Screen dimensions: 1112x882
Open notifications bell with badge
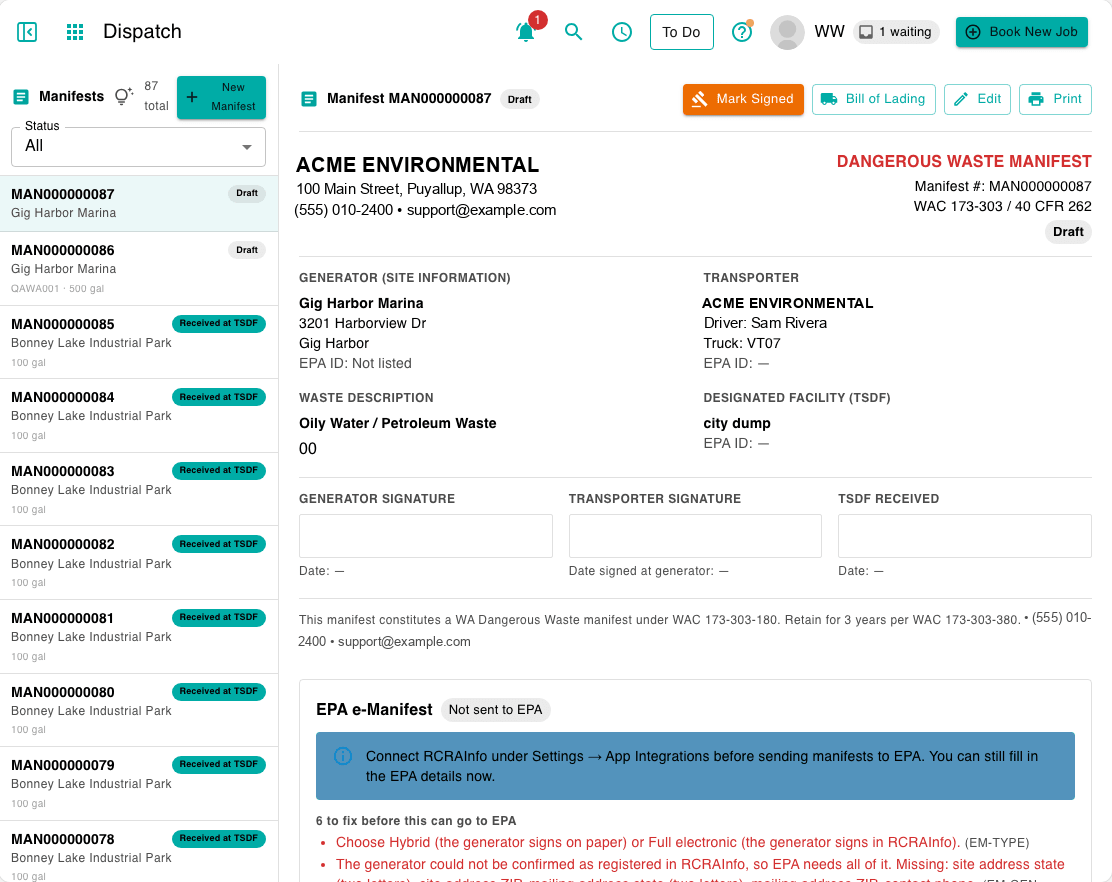(526, 32)
